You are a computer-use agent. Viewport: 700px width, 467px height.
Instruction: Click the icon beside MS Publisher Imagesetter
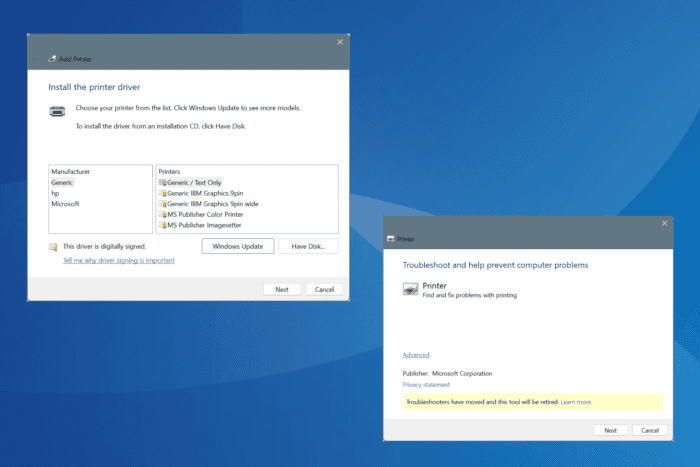point(162,225)
